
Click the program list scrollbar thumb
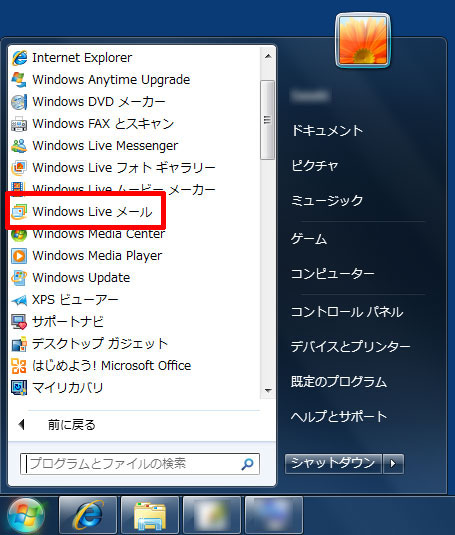point(267,120)
